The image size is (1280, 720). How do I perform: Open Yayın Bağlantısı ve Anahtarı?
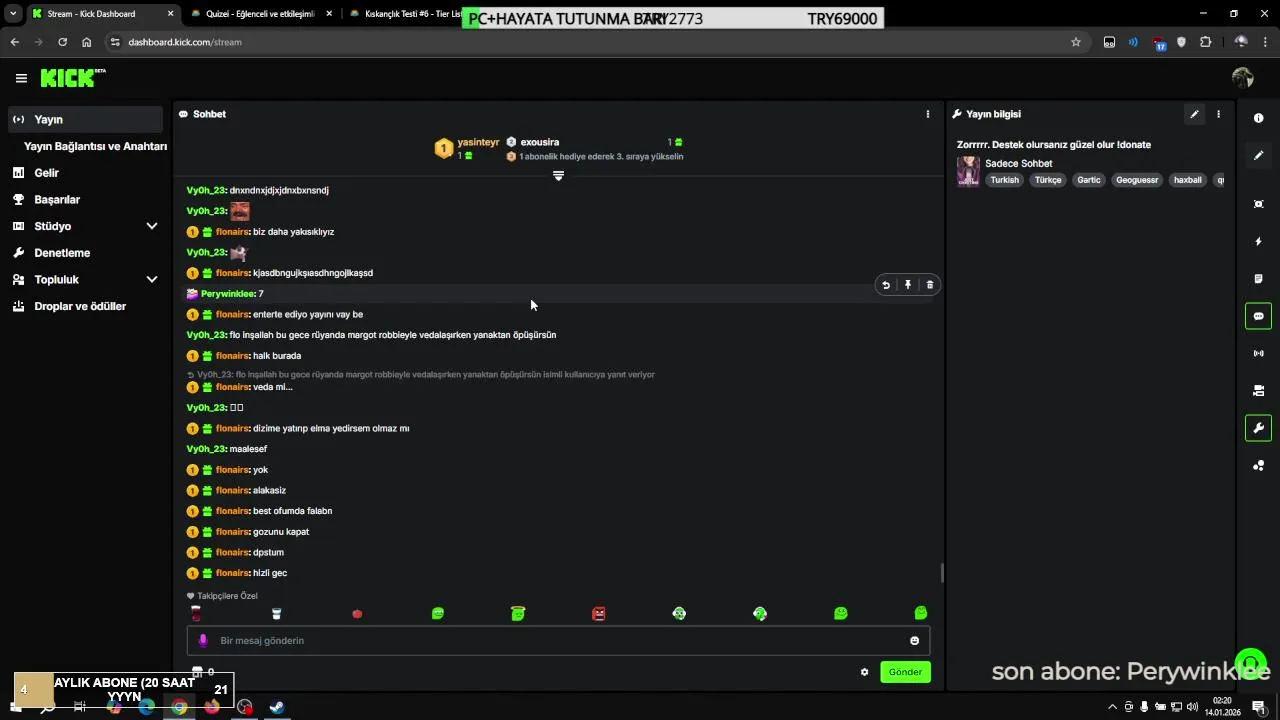pyautogui.click(x=95, y=146)
